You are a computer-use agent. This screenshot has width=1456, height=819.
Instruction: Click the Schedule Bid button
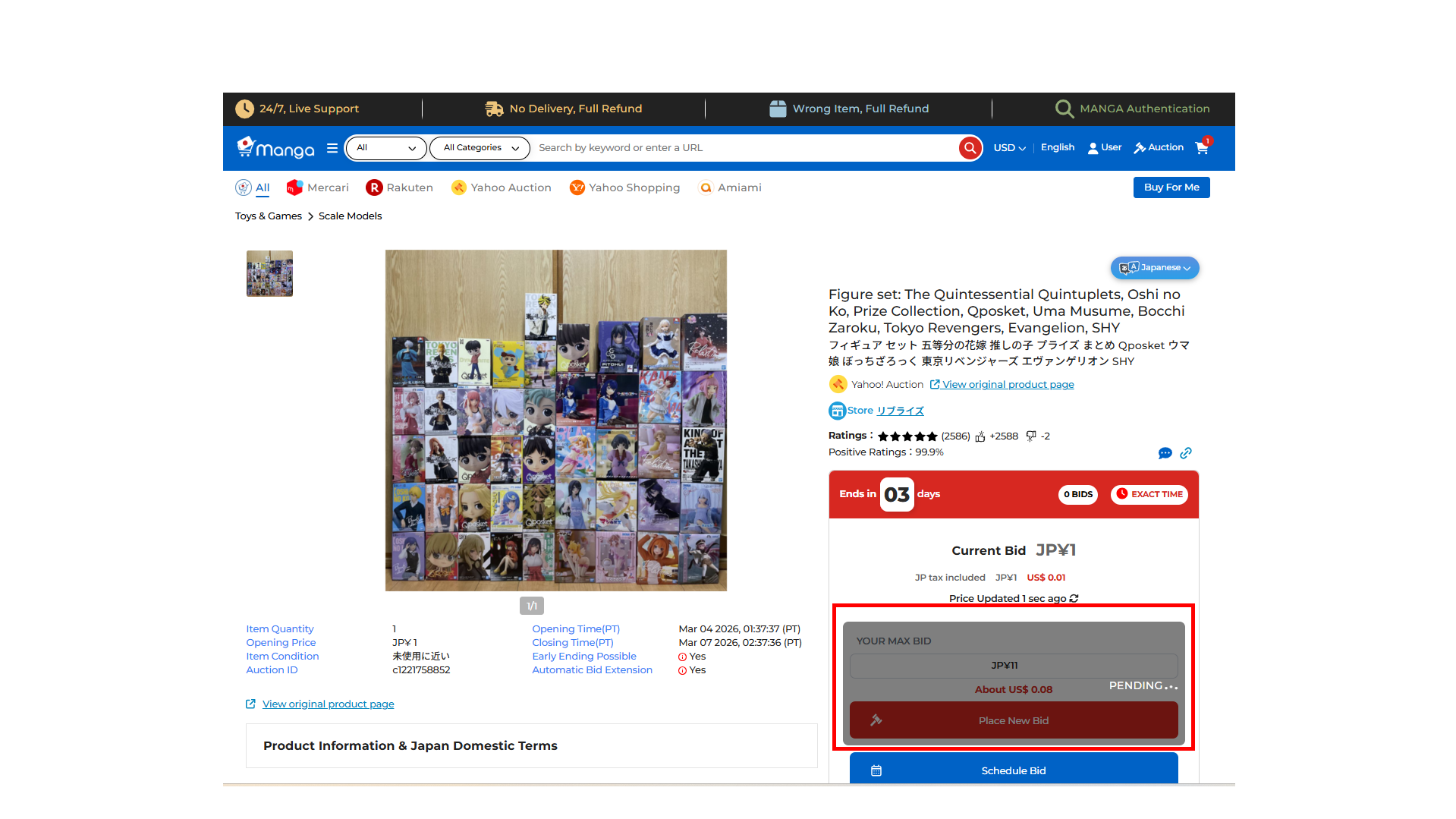click(1013, 770)
